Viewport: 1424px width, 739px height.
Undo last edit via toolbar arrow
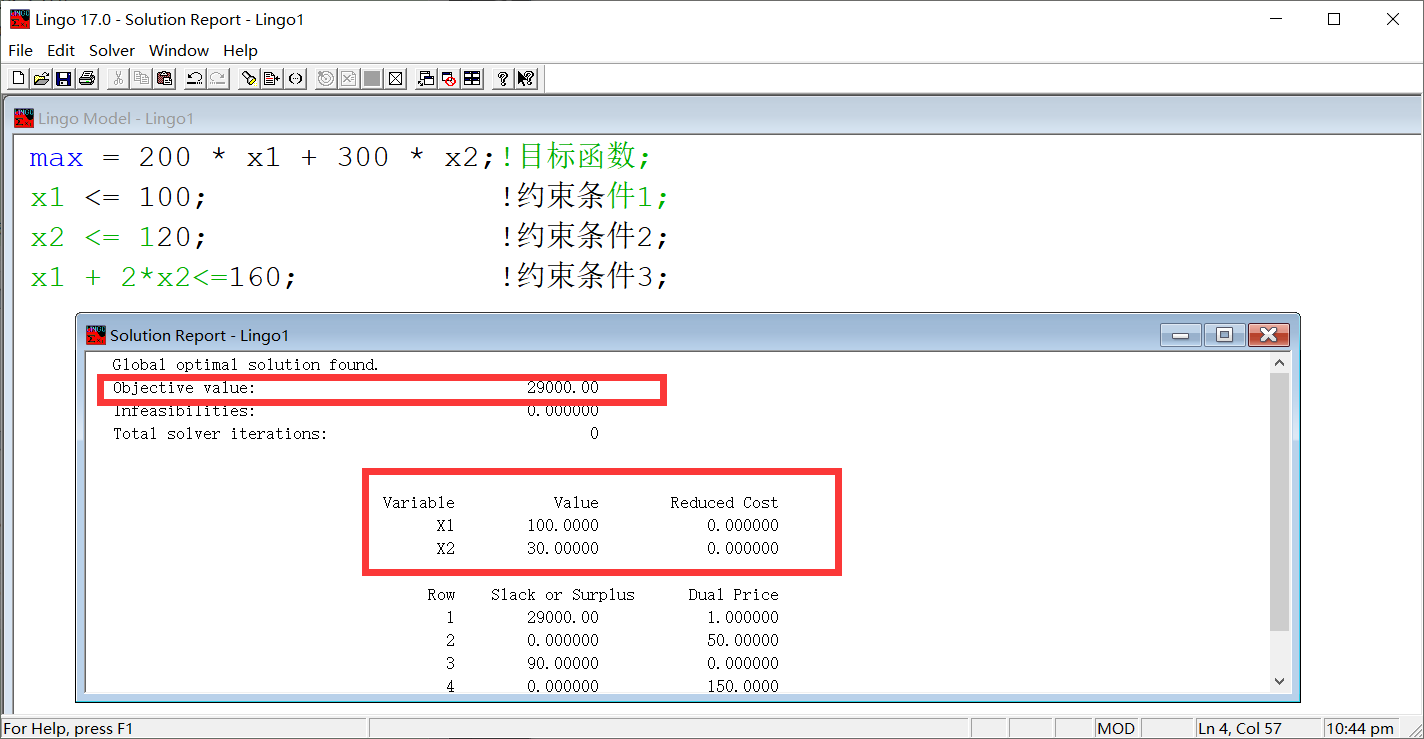click(195, 78)
